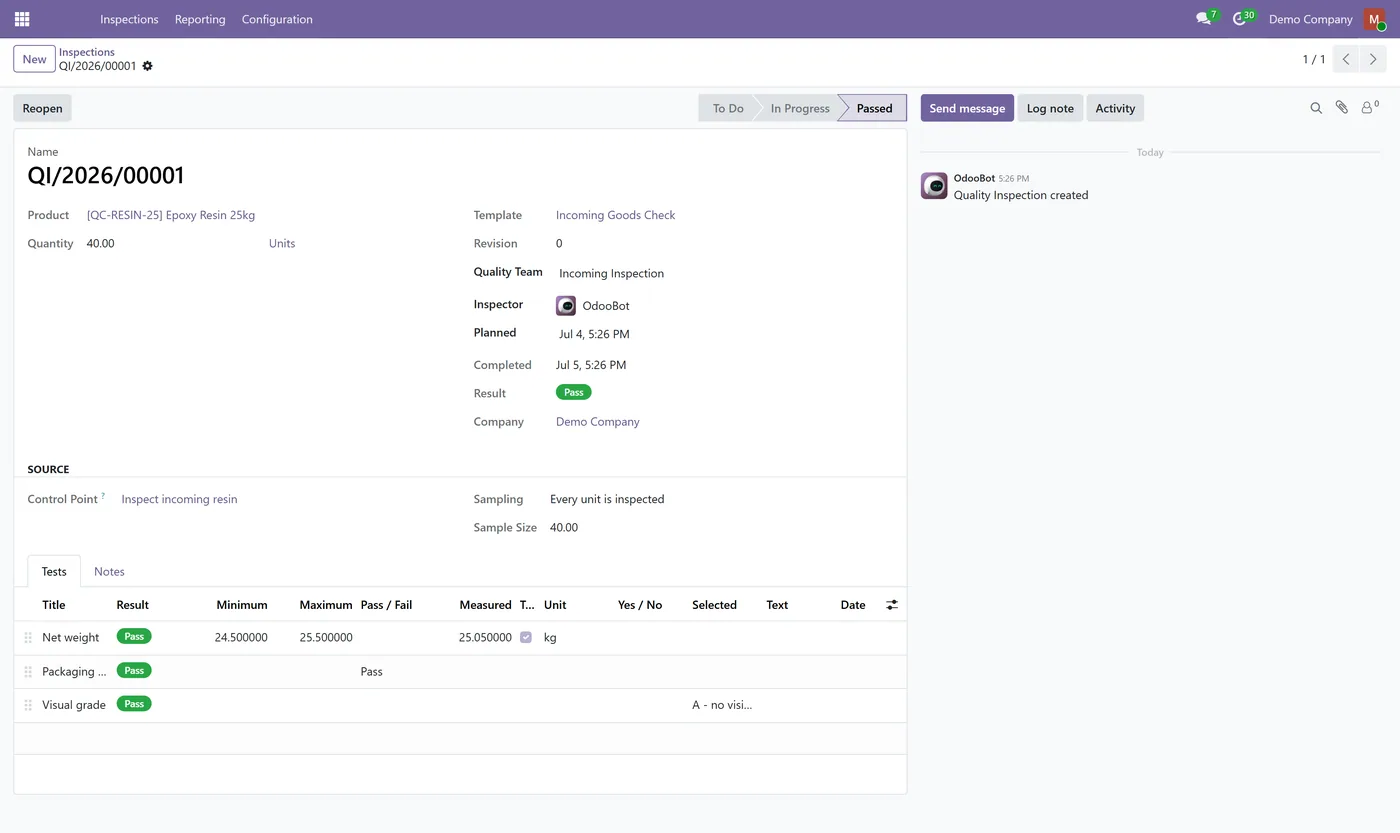Switch company via Demo Company in top bar
The height and width of the screenshot is (833, 1400).
pyautogui.click(x=1310, y=19)
